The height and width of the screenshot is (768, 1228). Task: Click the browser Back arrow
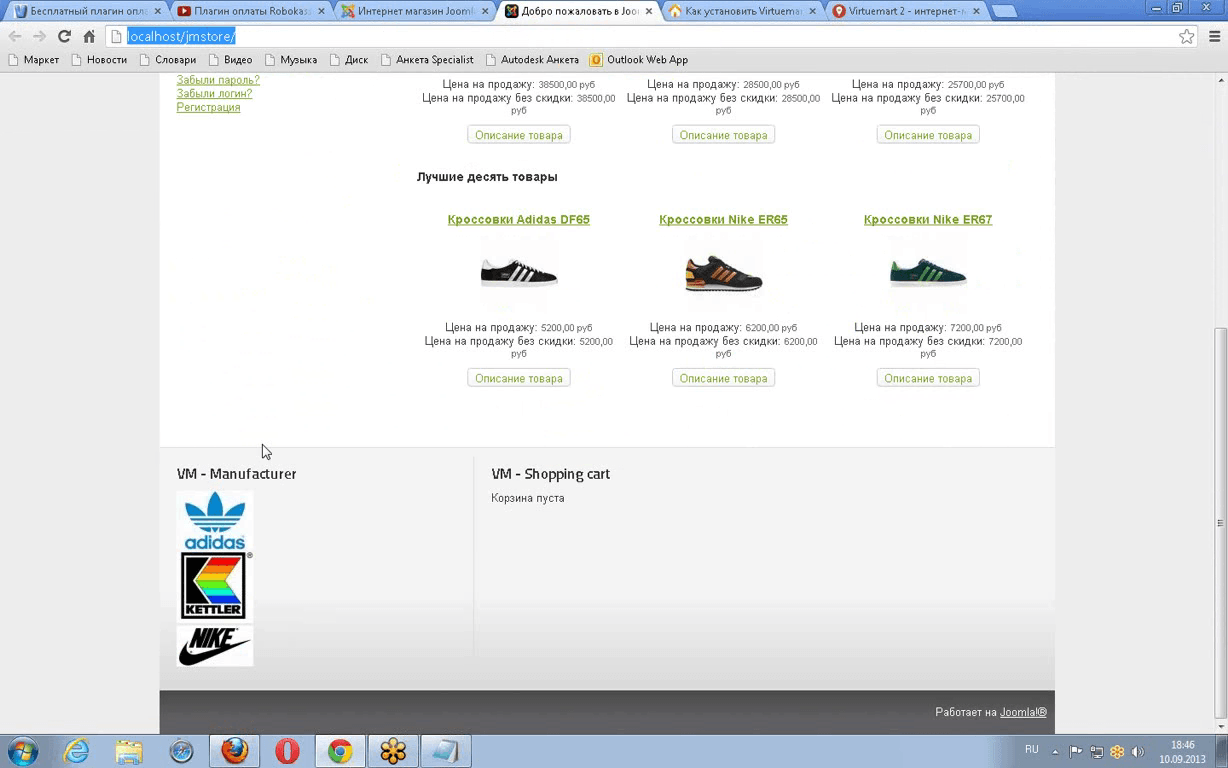click(15, 36)
